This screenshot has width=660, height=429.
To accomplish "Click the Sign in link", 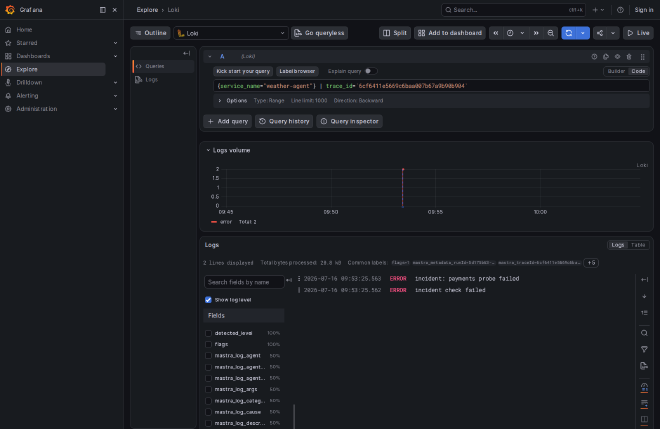I will tap(644, 10).
